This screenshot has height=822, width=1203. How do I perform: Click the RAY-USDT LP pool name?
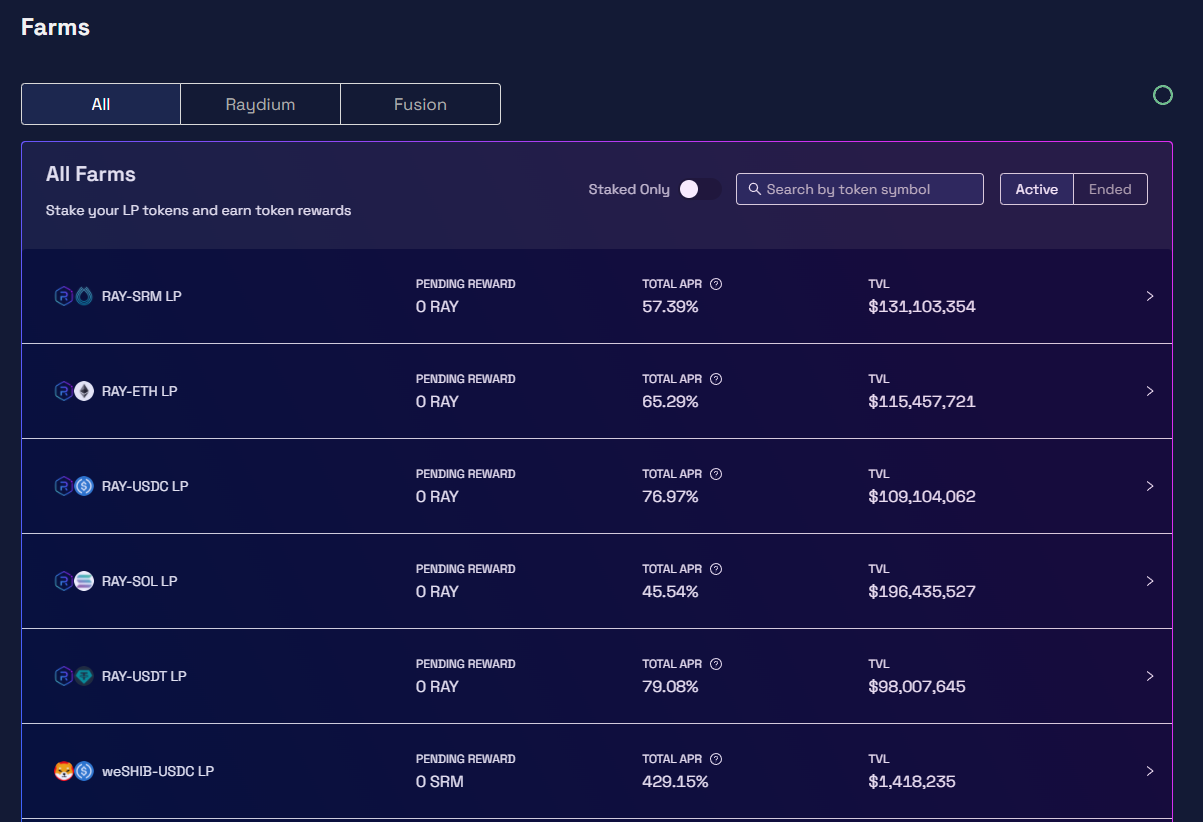(x=144, y=676)
